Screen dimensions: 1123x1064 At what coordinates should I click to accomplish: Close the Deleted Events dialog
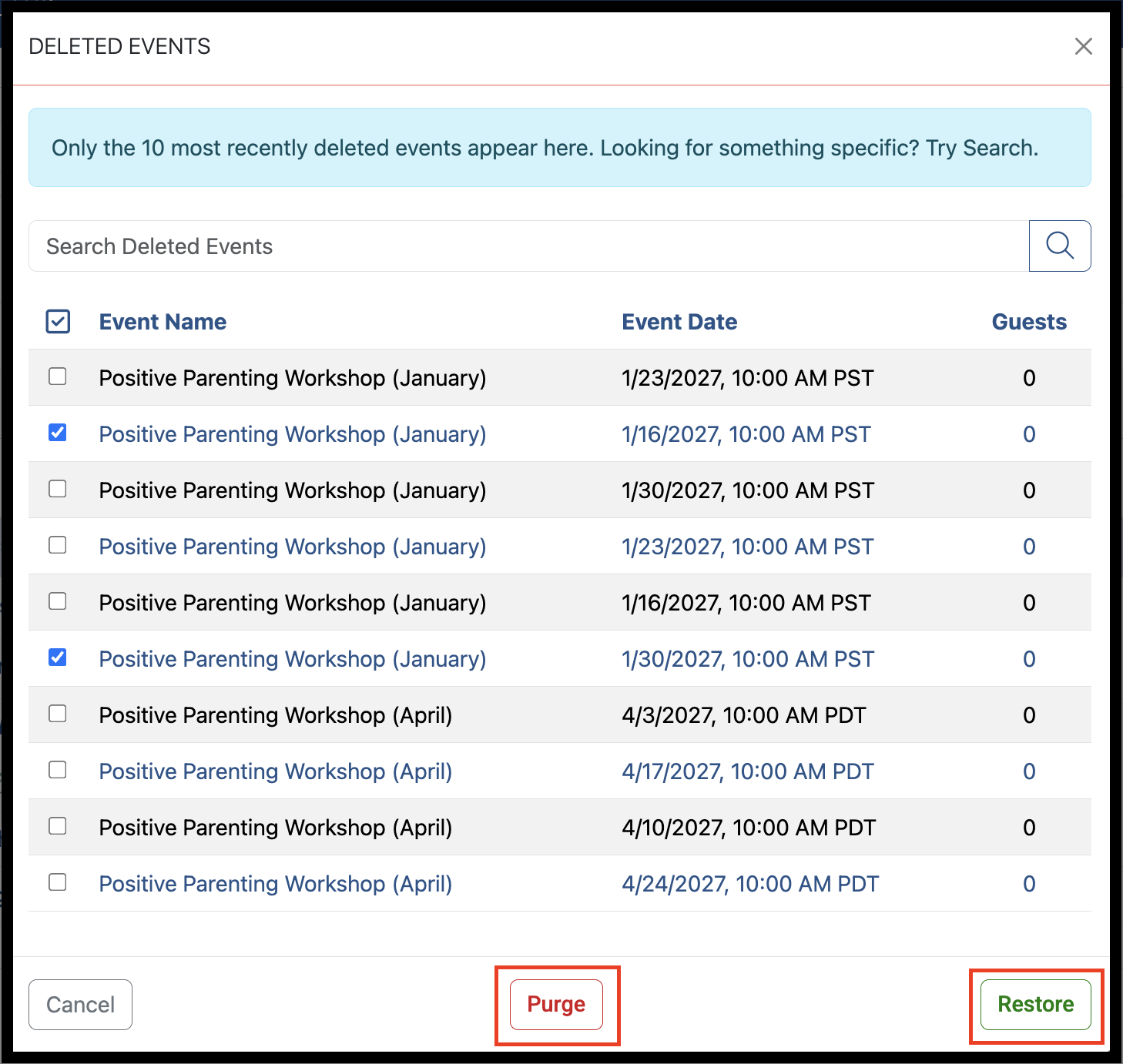click(x=1084, y=46)
